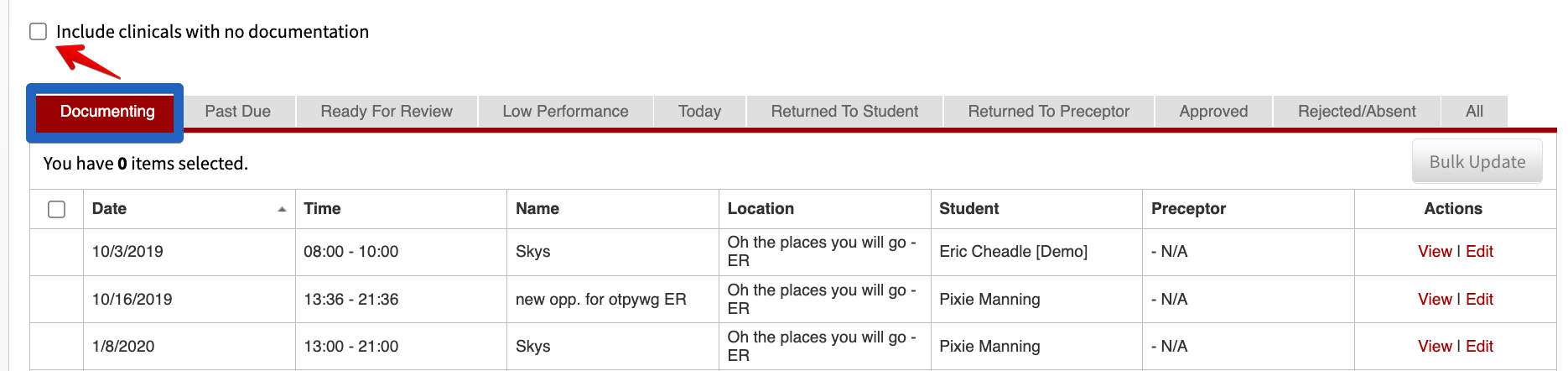
Task: Show the Approved tab
Action: [1213, 112]
